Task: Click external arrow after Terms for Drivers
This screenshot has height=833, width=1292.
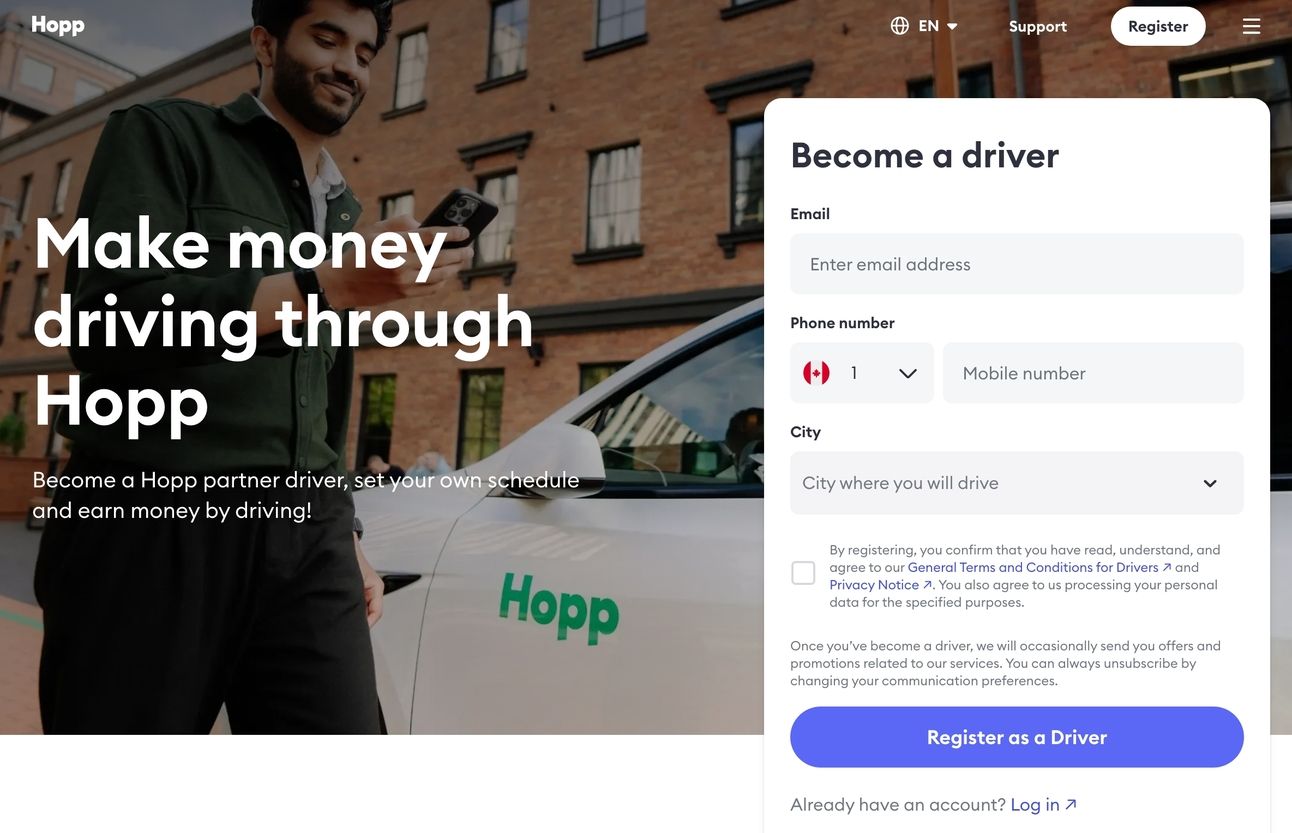Action: (x=1167, y=567)
